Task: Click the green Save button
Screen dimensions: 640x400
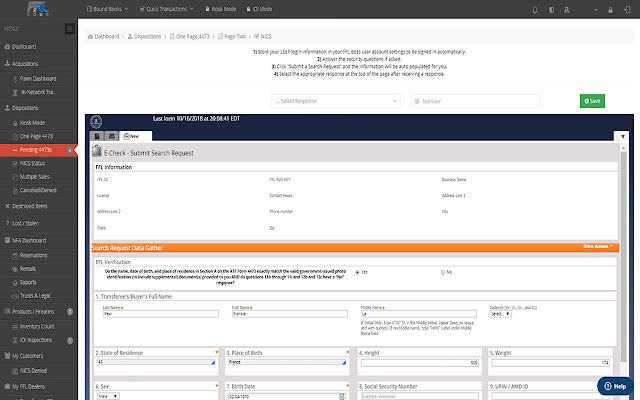Action: (x=592, y=101)
